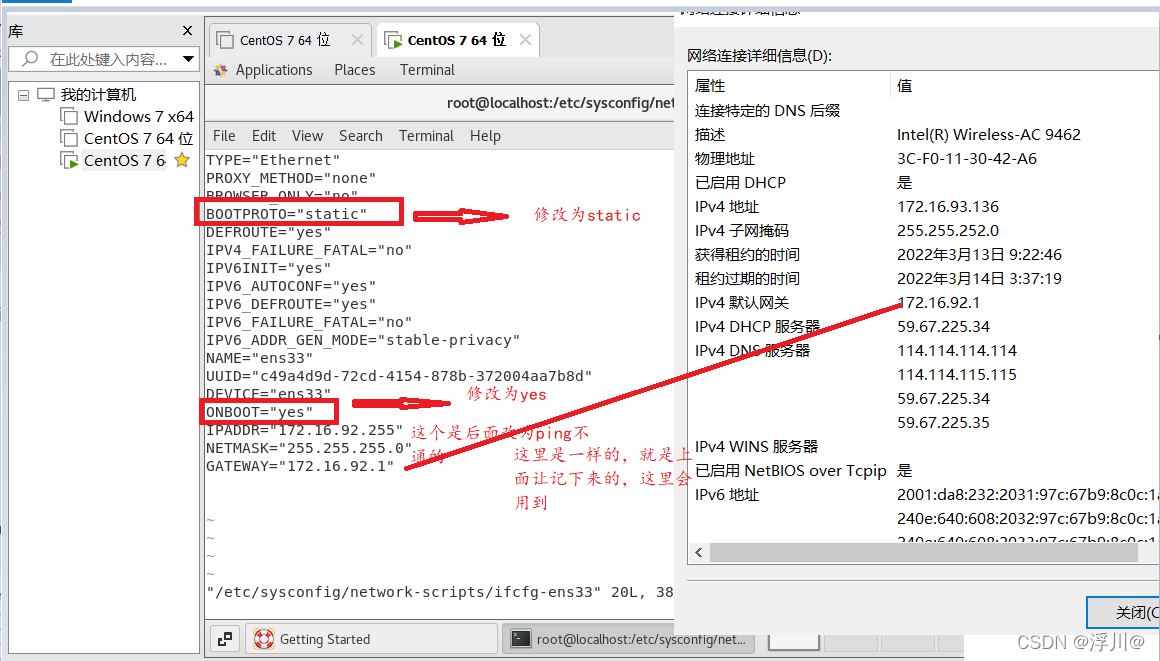Click the terminal icon in the taskbar

[521, 639]
